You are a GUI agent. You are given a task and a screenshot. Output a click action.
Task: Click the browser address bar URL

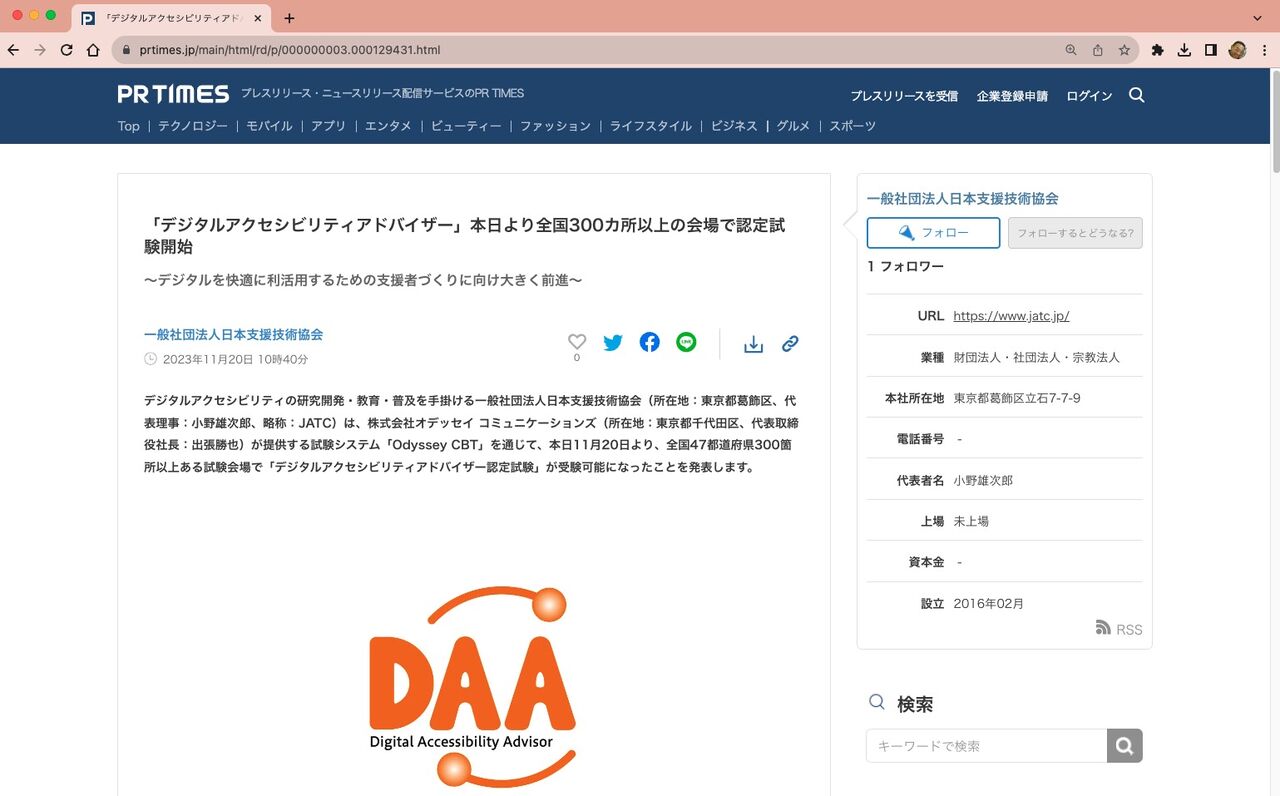tap(290, 50)
